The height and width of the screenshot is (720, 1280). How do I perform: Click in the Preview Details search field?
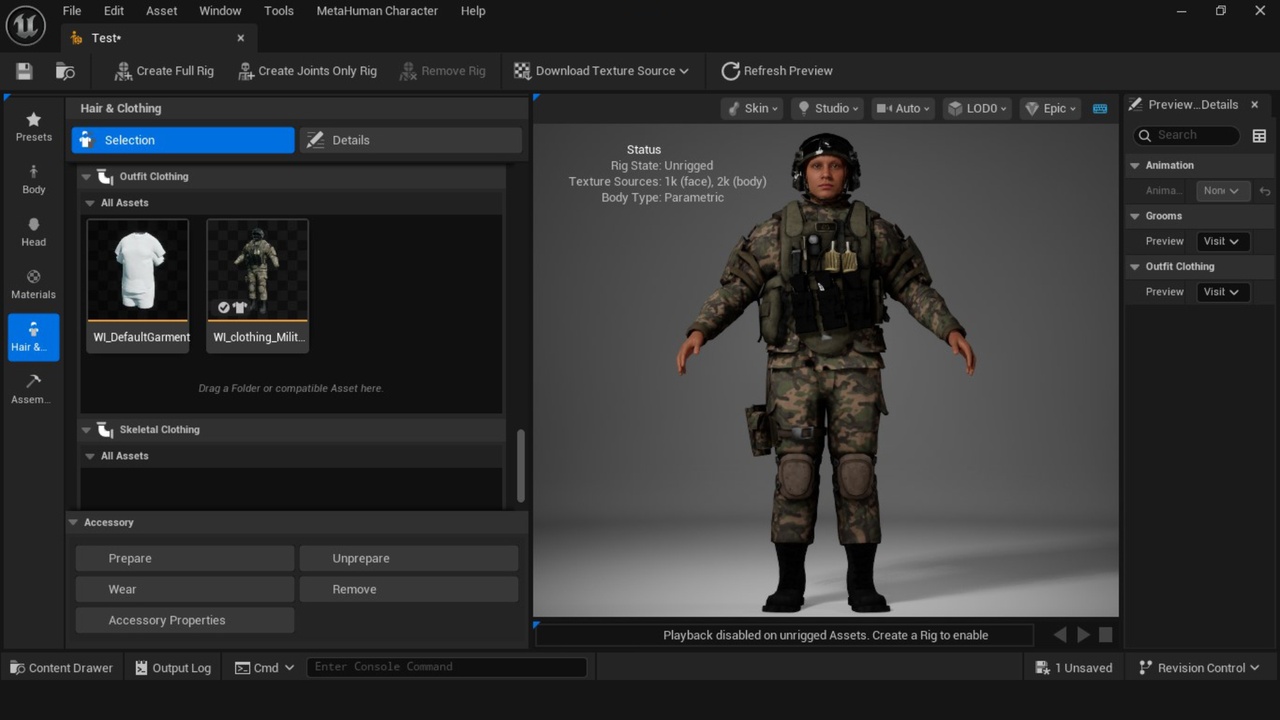pyautogui.click(x=1187, y=135)
